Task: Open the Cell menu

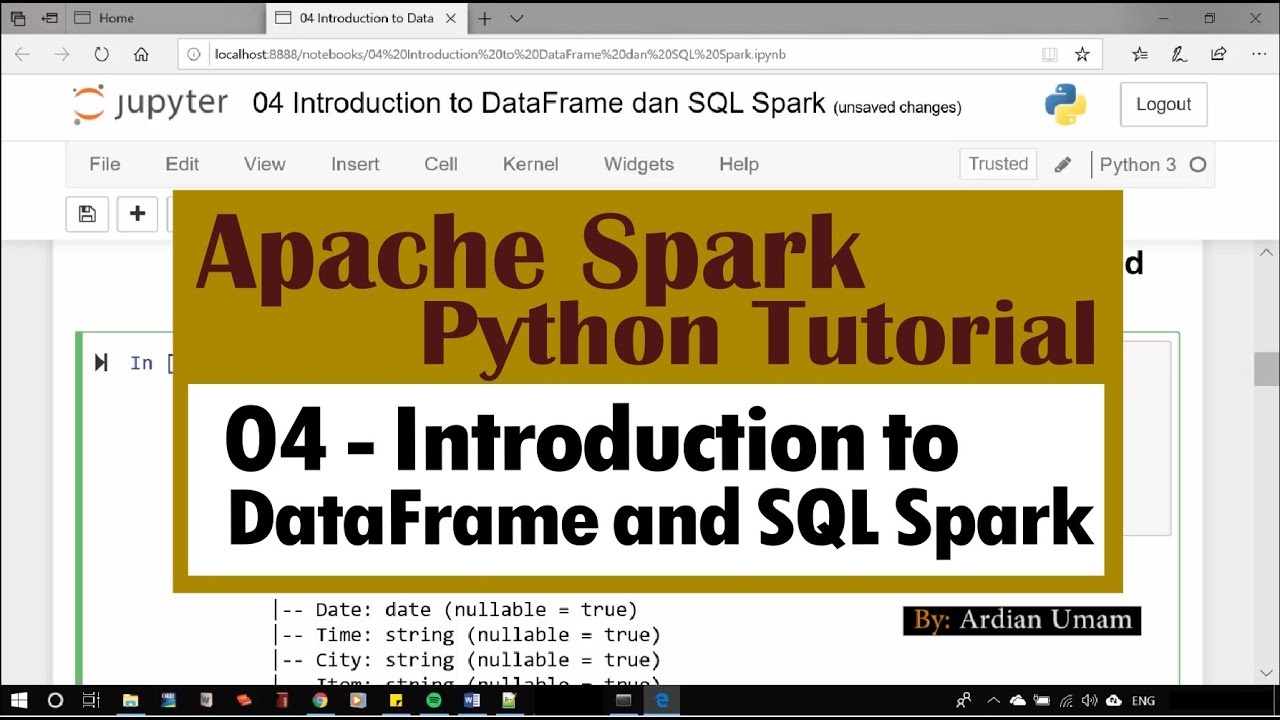Action: pos(441,165)
